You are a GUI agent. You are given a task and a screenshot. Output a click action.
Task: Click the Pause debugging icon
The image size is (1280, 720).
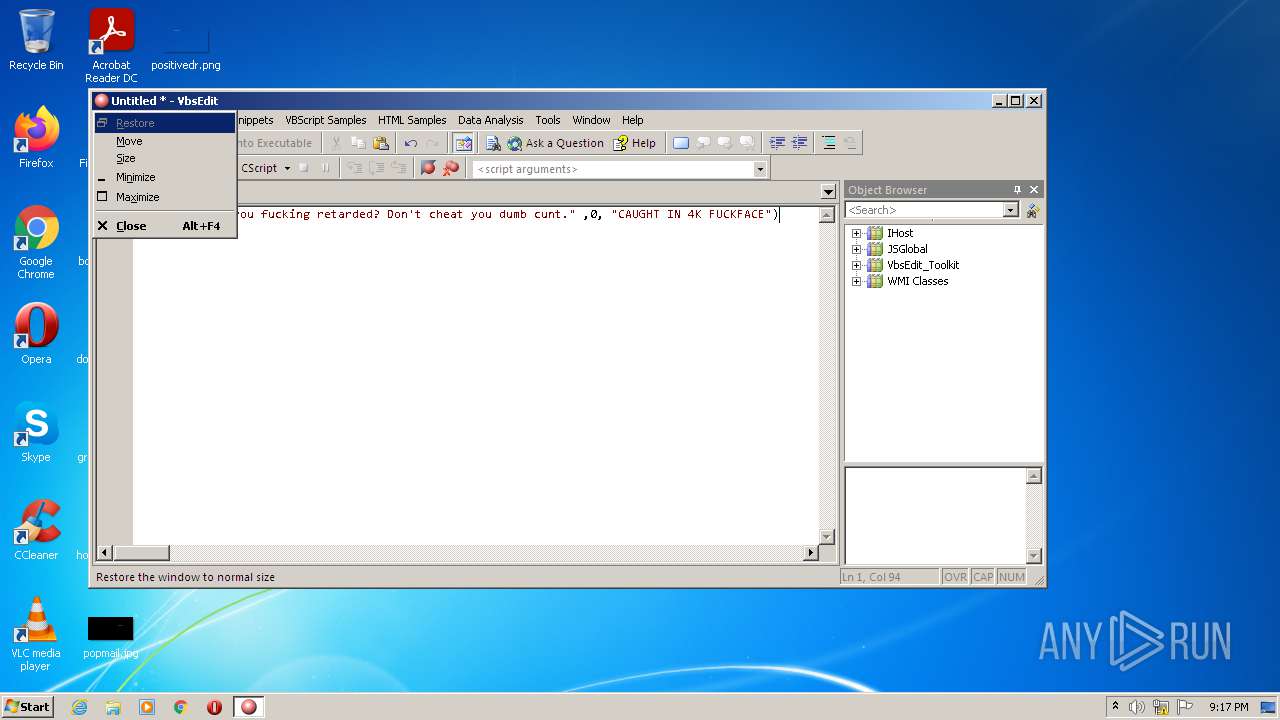point(325,168)
